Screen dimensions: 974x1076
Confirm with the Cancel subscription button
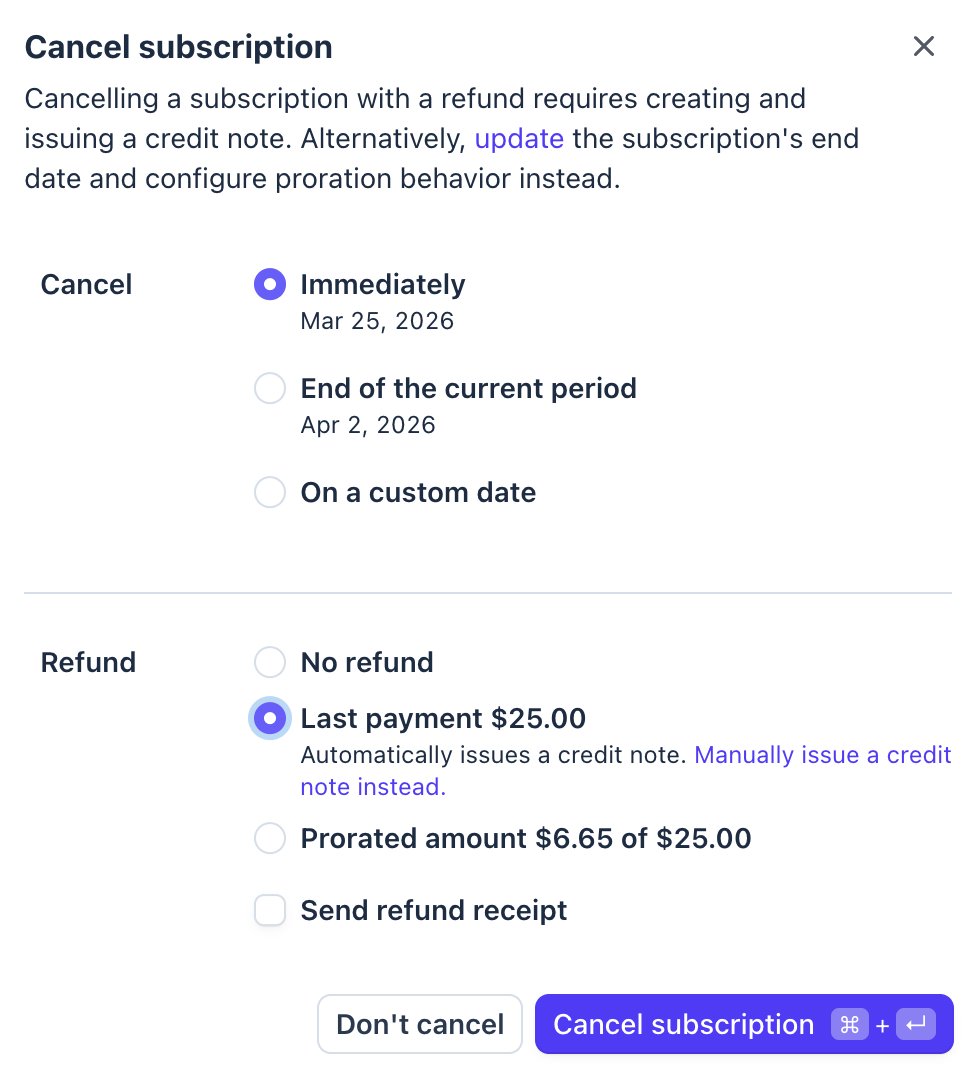click(684, 1024)
